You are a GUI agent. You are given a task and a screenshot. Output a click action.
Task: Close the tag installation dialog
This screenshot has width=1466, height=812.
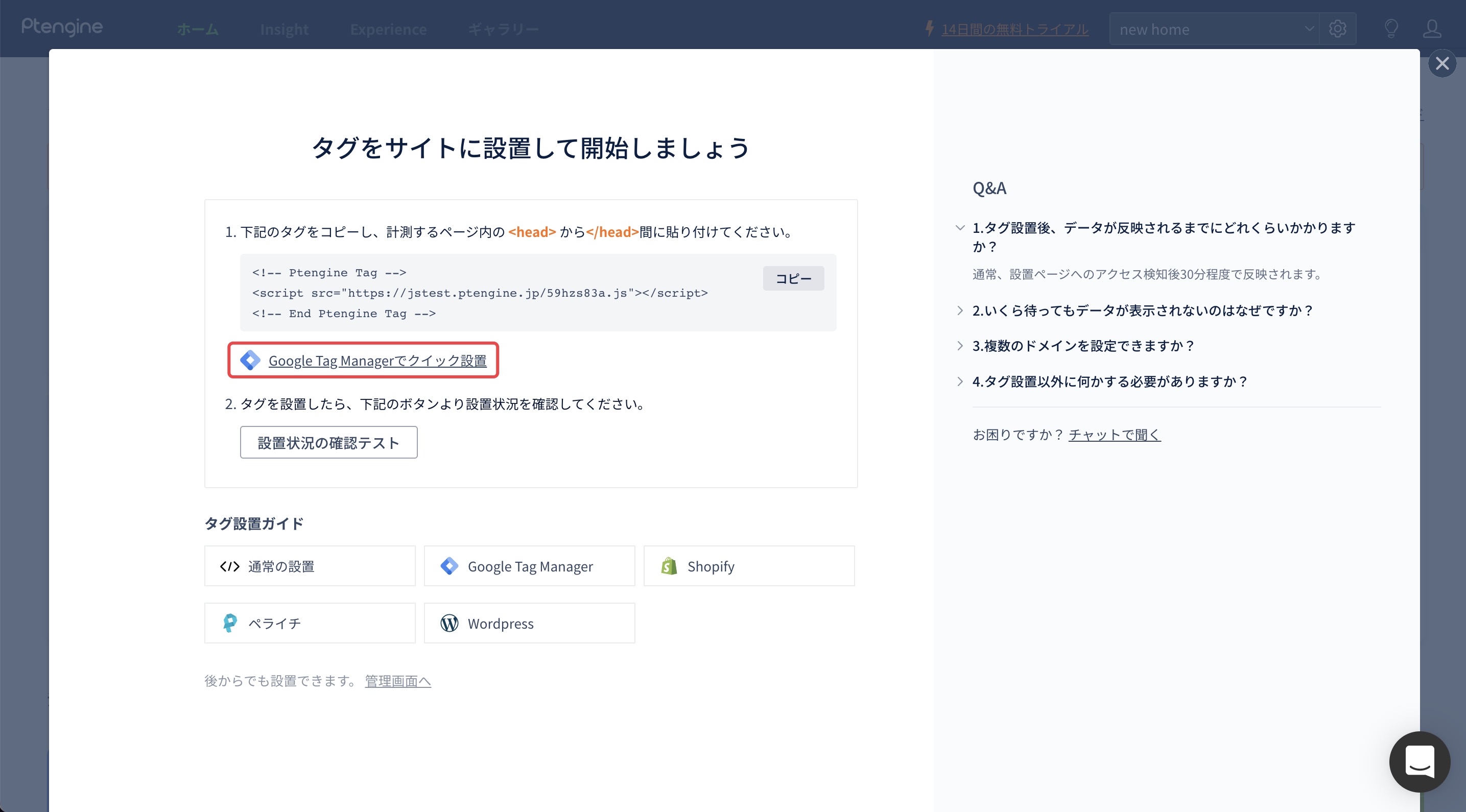click(x=1442, y=63)
